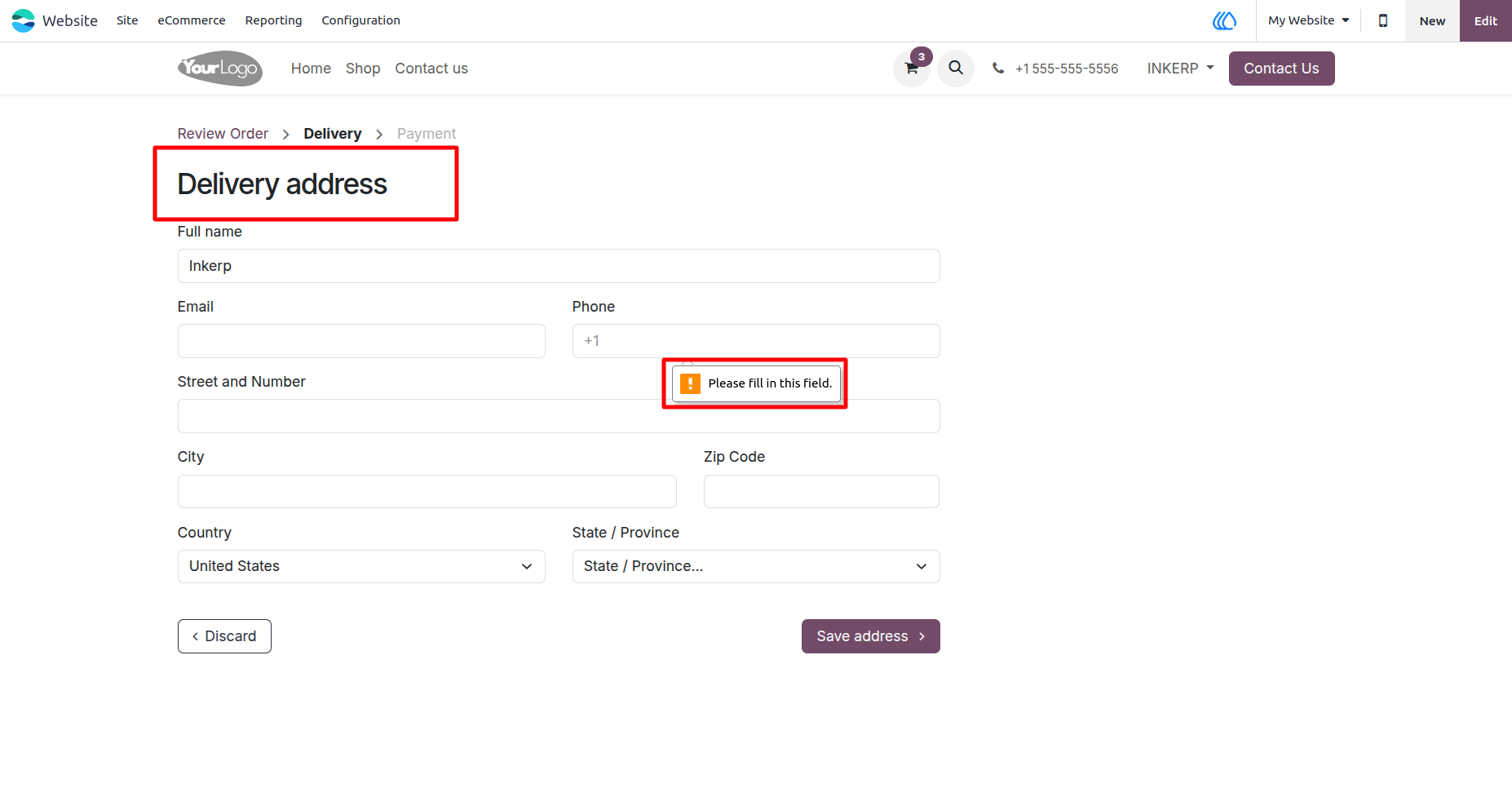The width and height of the screenshot is (1512, 788).
Task: Open the Site menu
Action: click(x=127, y=20)
